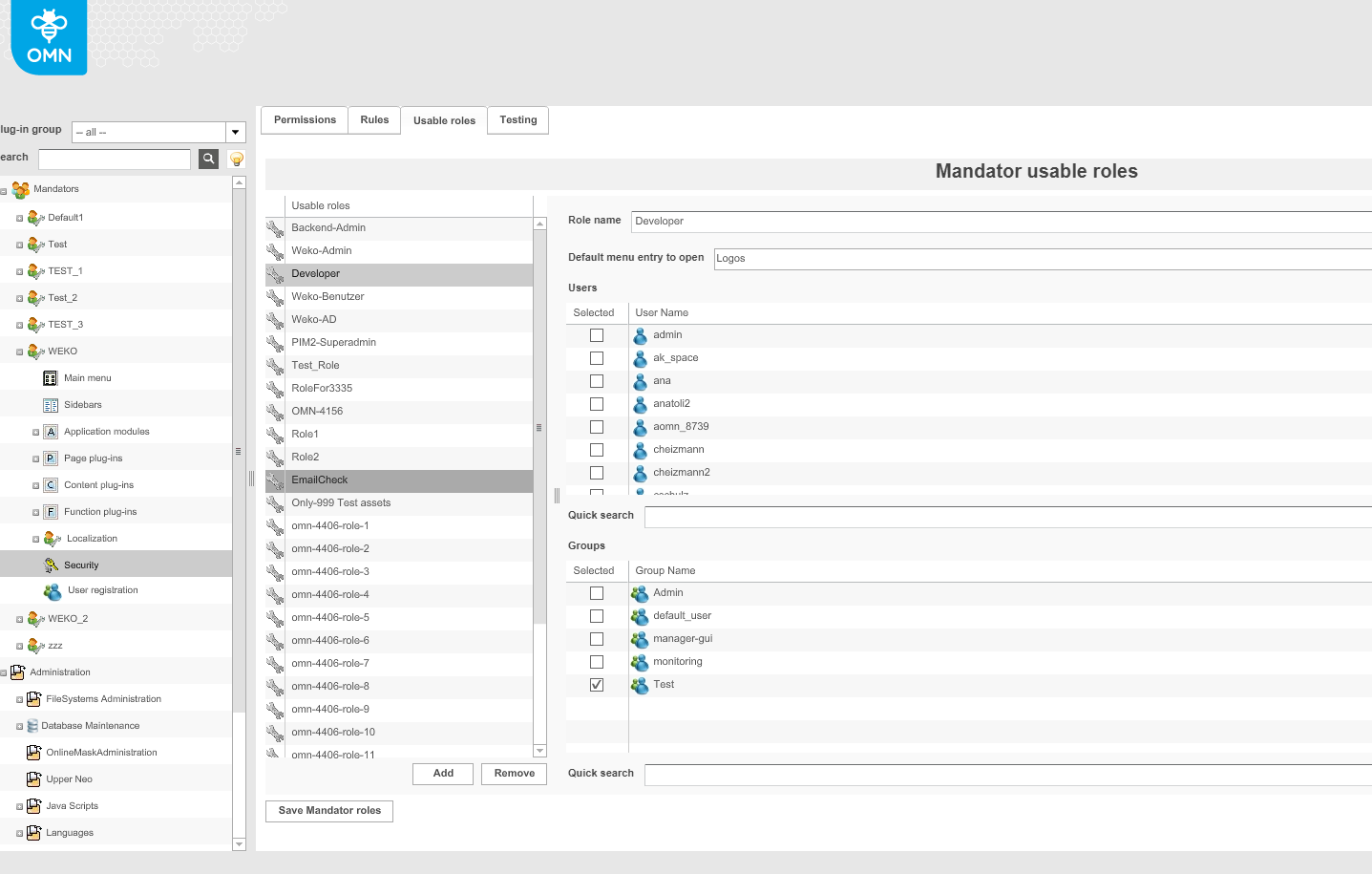This screenshot has width=1372, height=874.
Task: Click the User registration icon
Action: (53, 592)
